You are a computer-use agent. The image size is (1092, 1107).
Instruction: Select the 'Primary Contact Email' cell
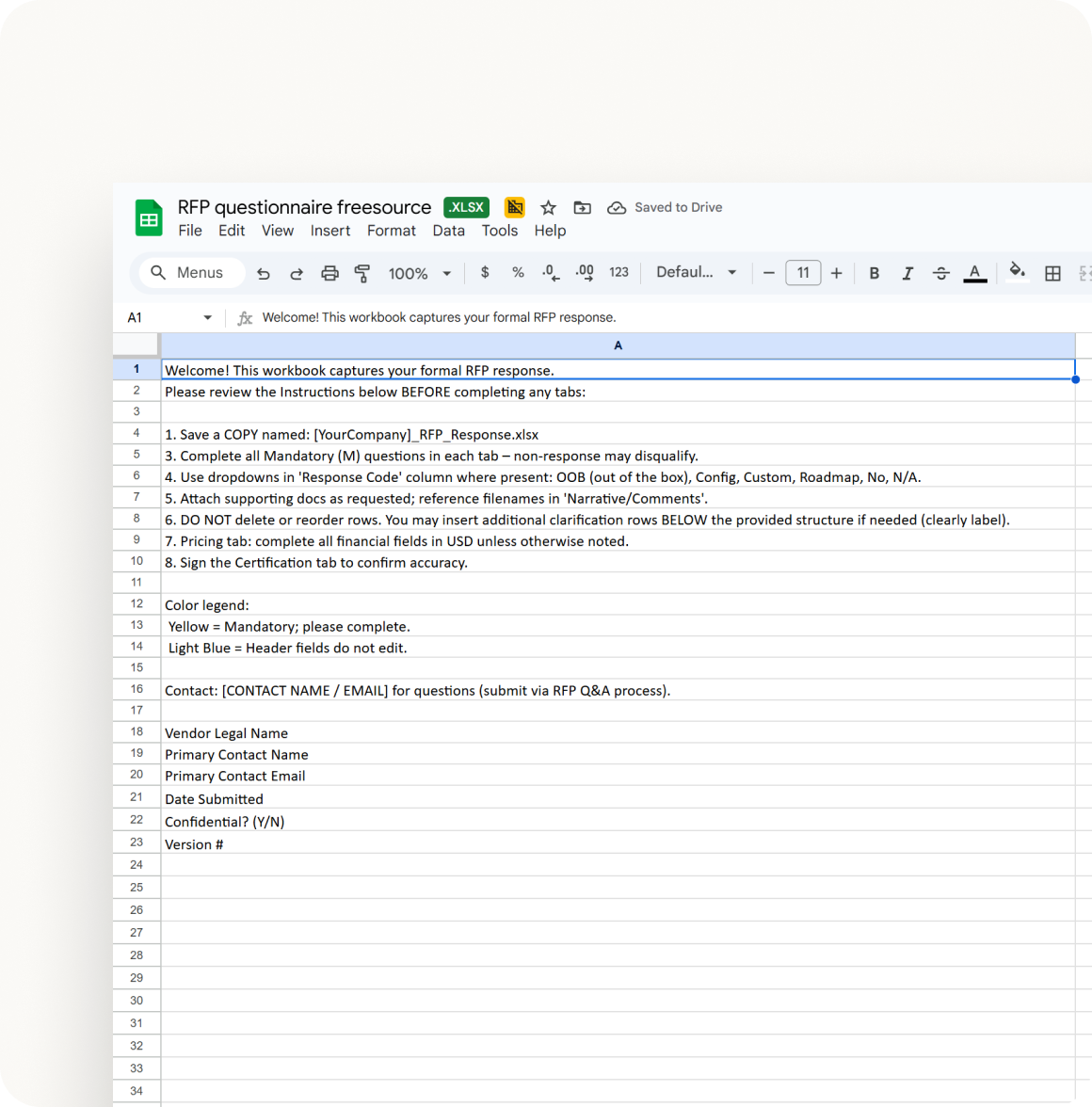[x=618, y=776]
